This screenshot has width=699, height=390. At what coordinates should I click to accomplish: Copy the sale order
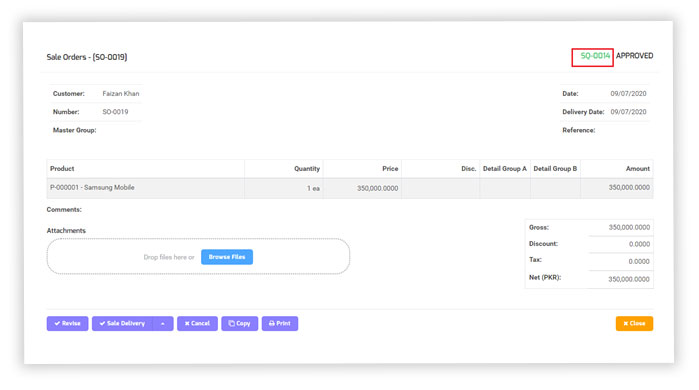(x=239, y=323)
